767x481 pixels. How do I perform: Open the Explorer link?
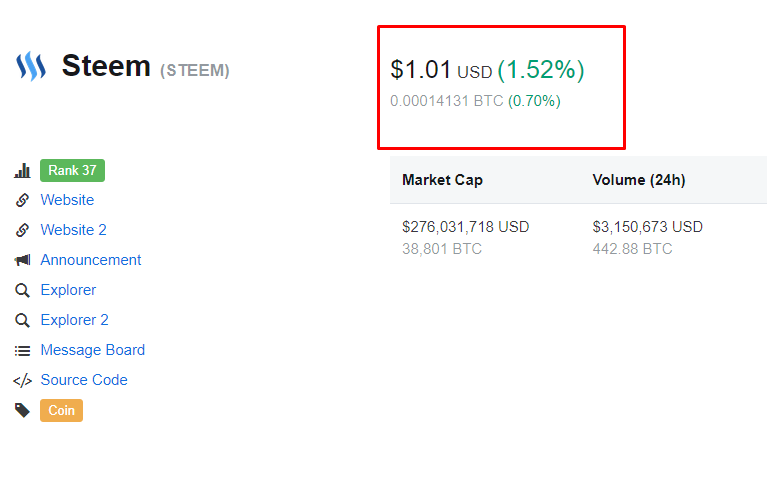[68, 290]
